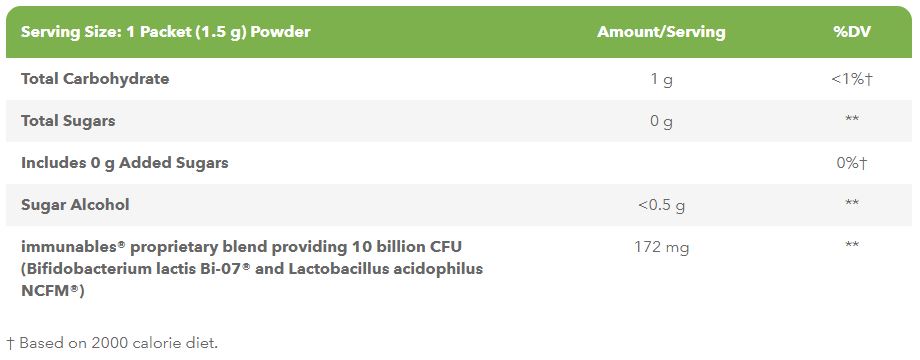Click the Serving Size header text
Screen dimensions: 920x360
tap(165, 32)
